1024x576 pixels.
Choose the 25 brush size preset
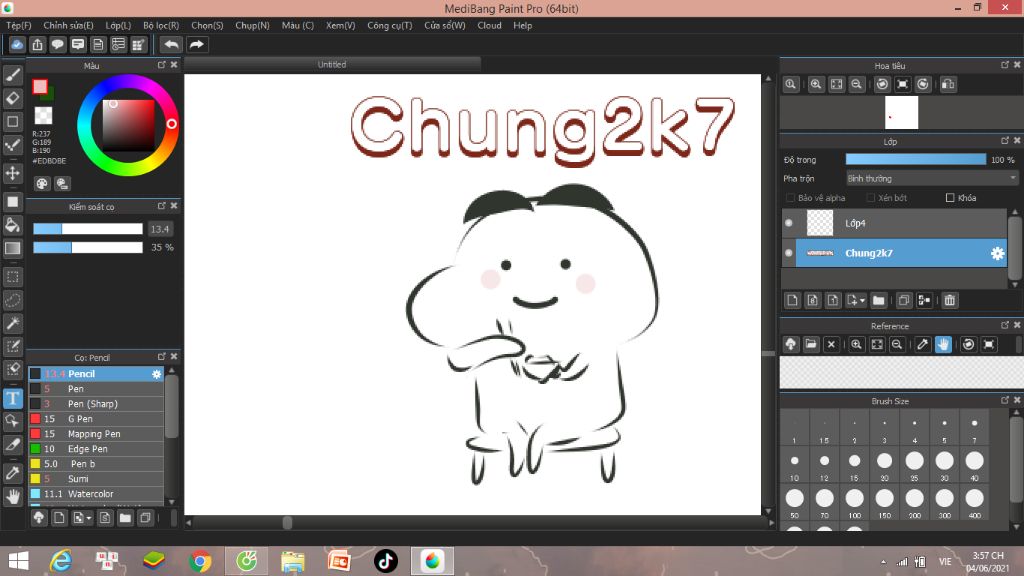(x=914, y=465)
